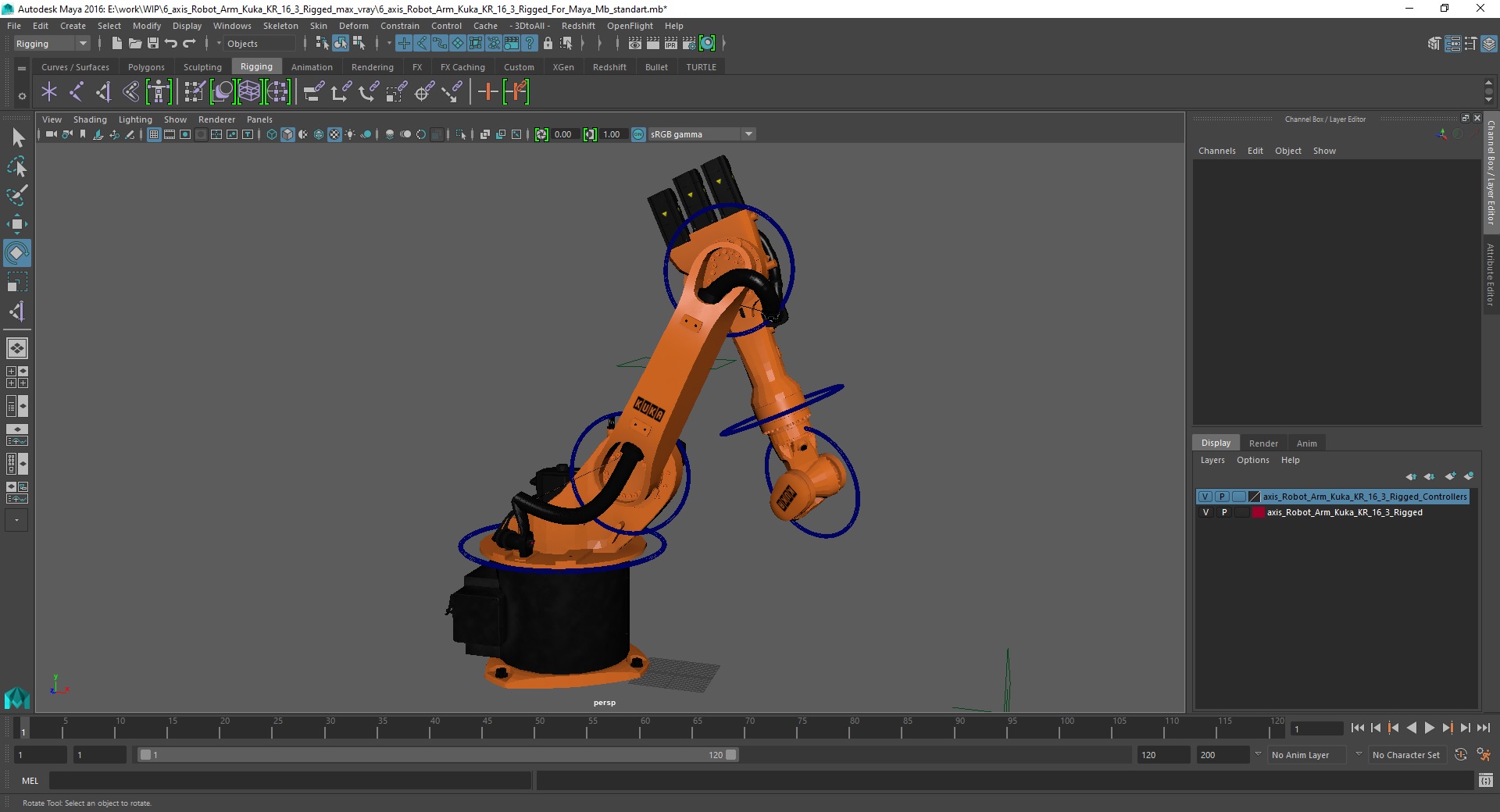Pick the Paint selection tool
Screen dimensions: 1500x812
(17, 195)
